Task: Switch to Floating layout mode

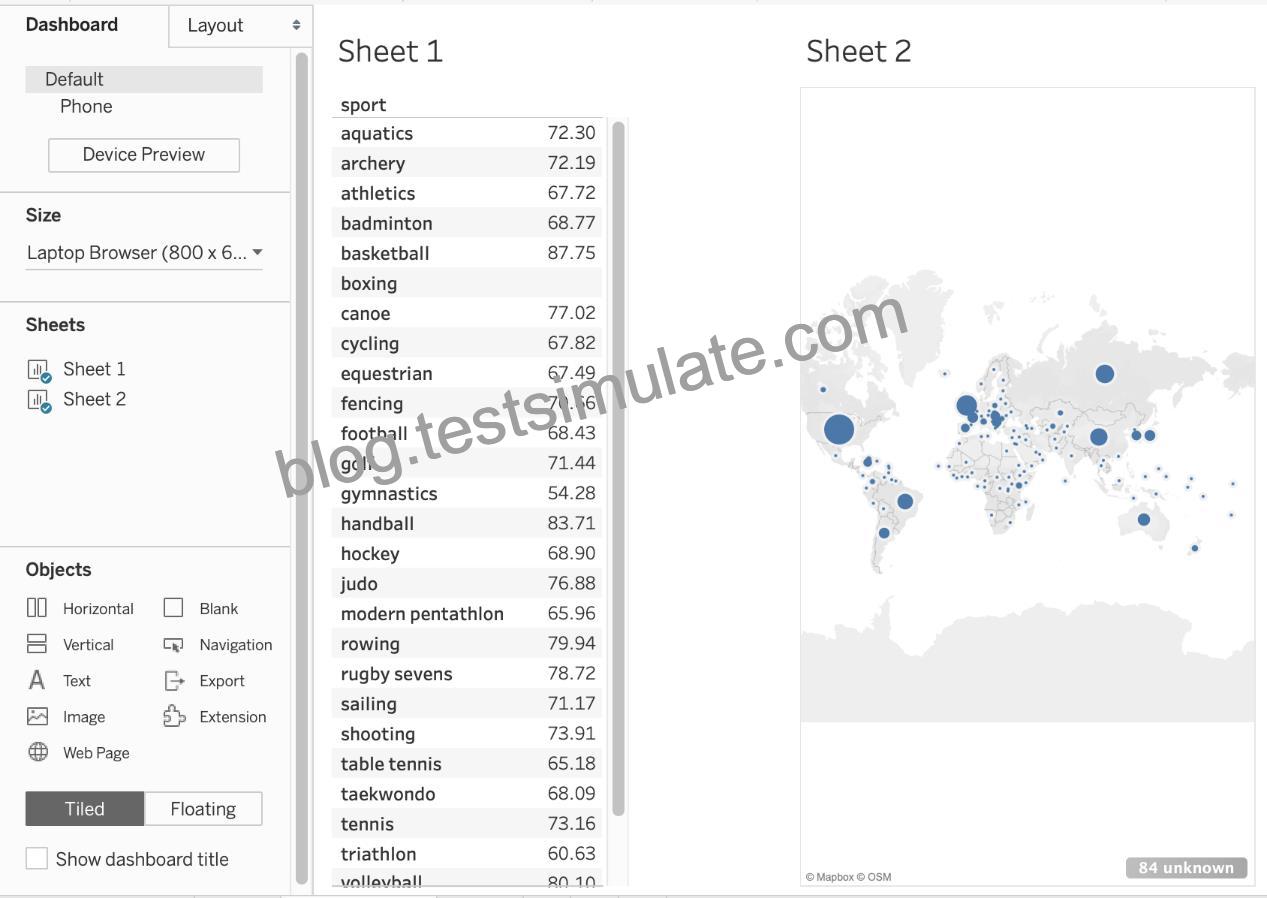Action: 203,809
